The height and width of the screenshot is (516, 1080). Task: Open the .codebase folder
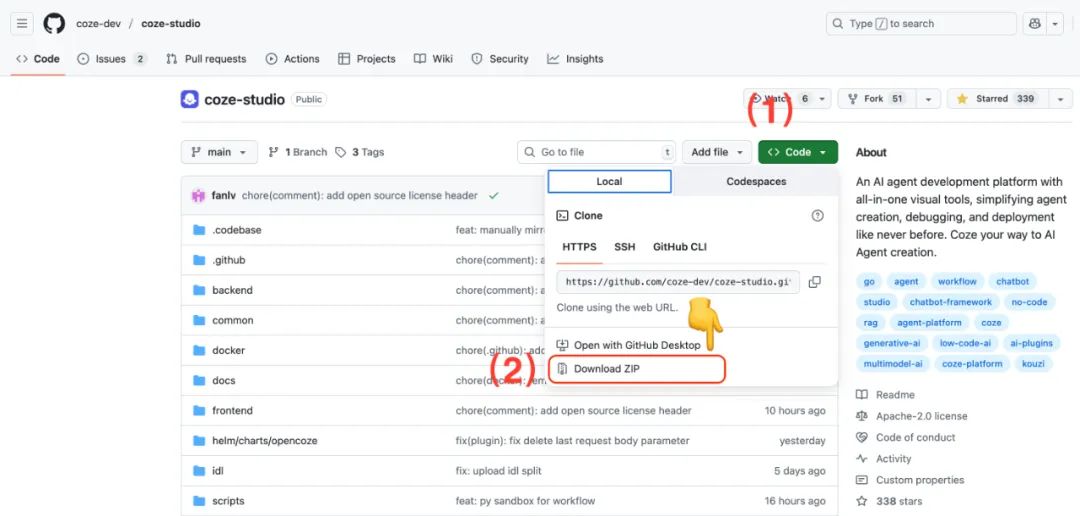tap(236, 230)
